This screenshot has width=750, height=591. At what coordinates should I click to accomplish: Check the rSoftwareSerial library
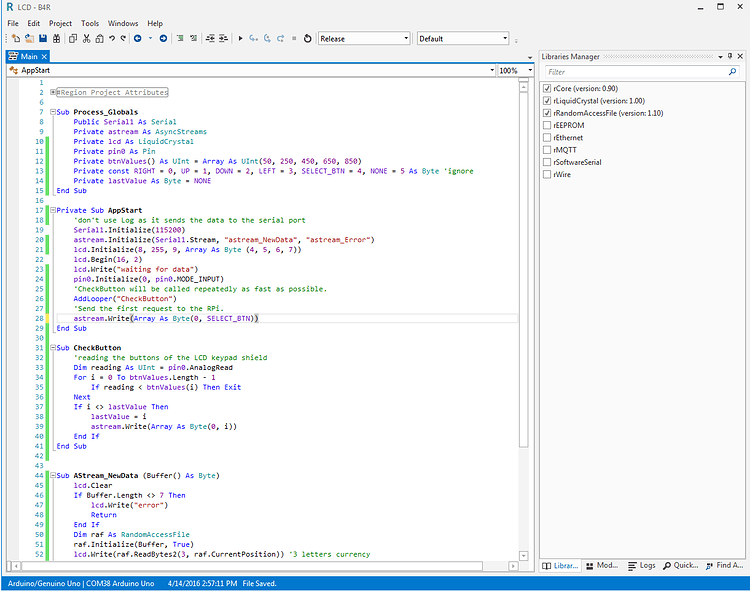(547, 162)
